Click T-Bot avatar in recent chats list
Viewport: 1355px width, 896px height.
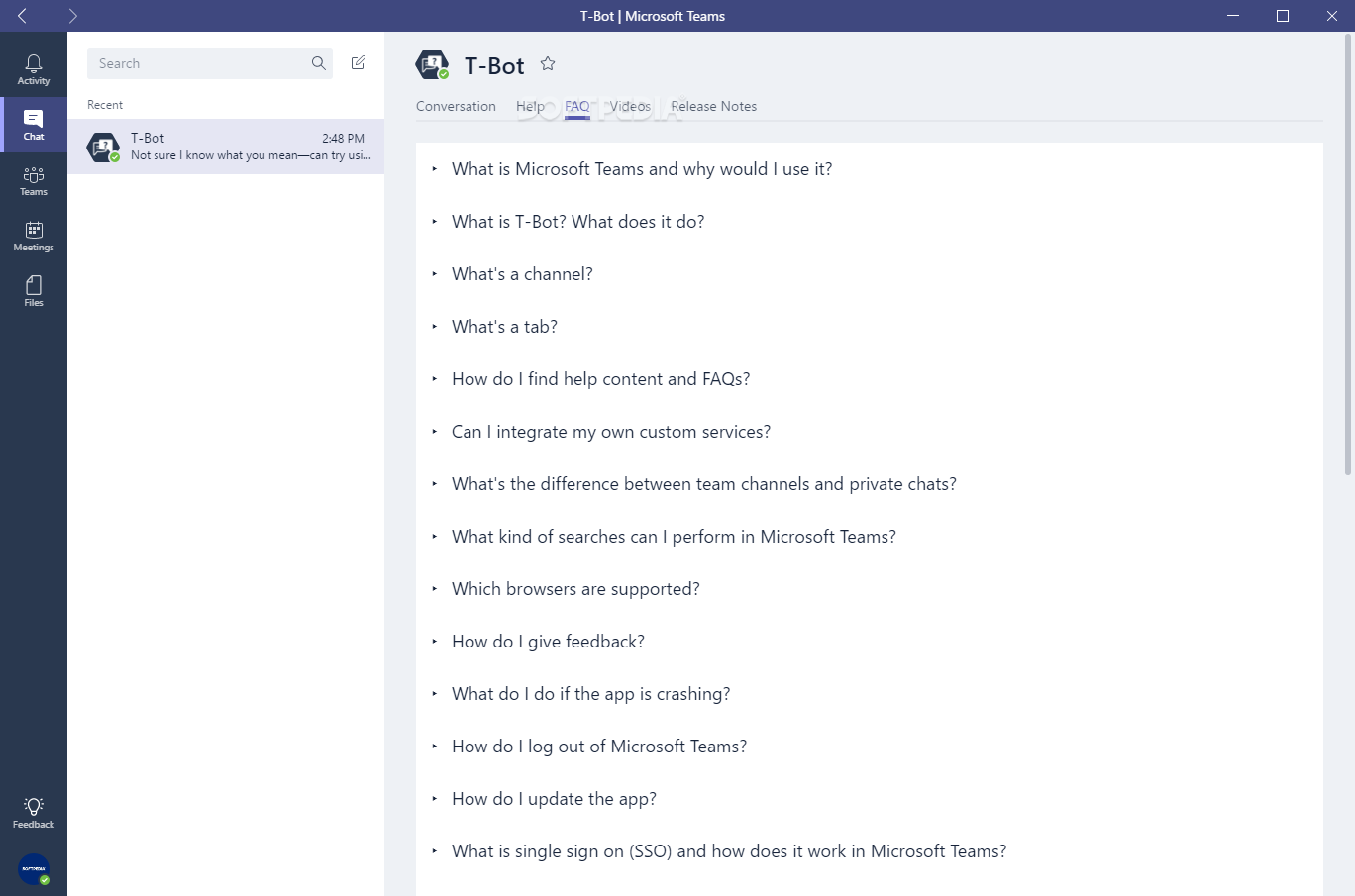[x=103, y=147]
